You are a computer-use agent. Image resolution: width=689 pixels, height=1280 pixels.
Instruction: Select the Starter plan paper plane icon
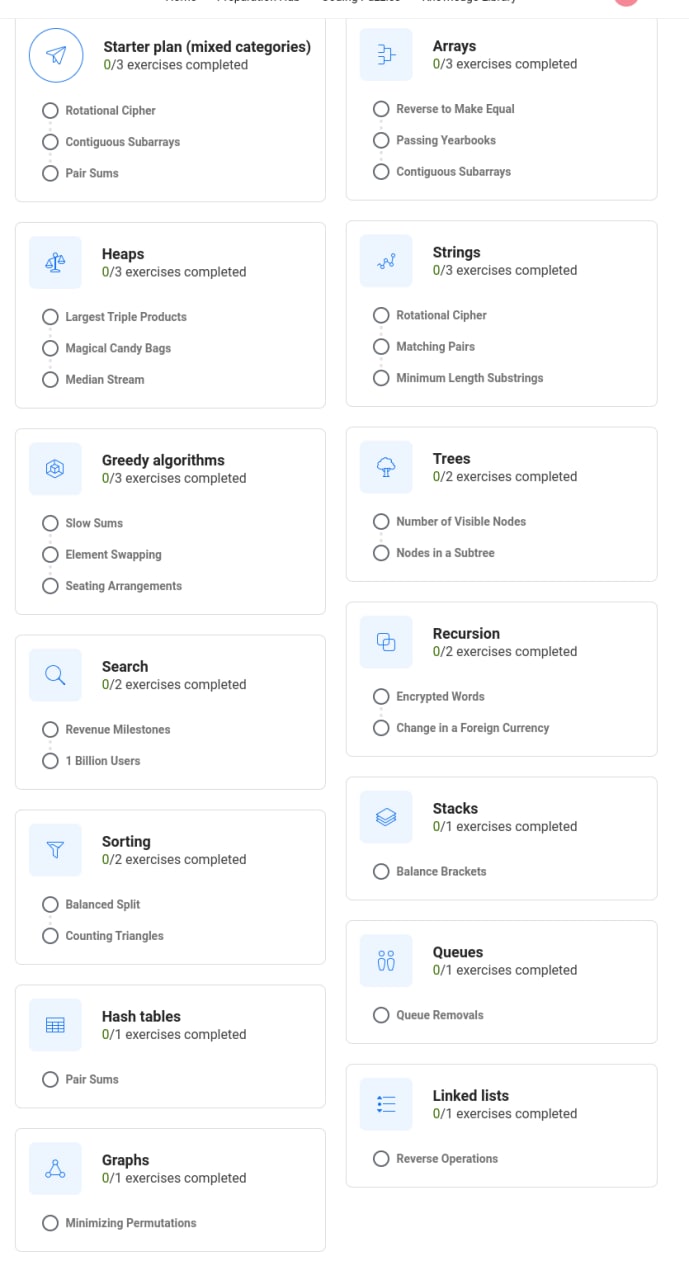(55, 55)
